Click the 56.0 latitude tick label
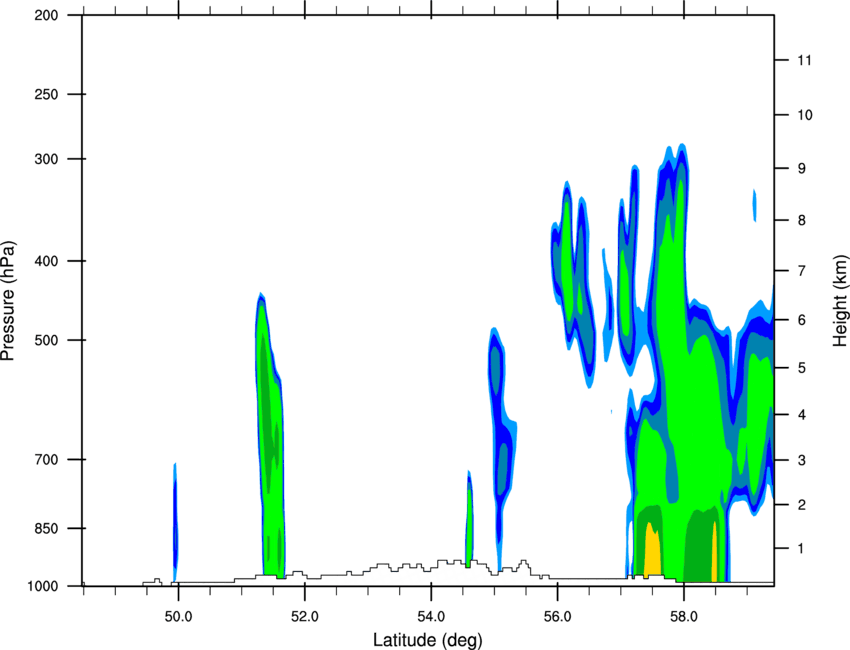This screenshot has width=850, height=650. (x=558, y=616)
